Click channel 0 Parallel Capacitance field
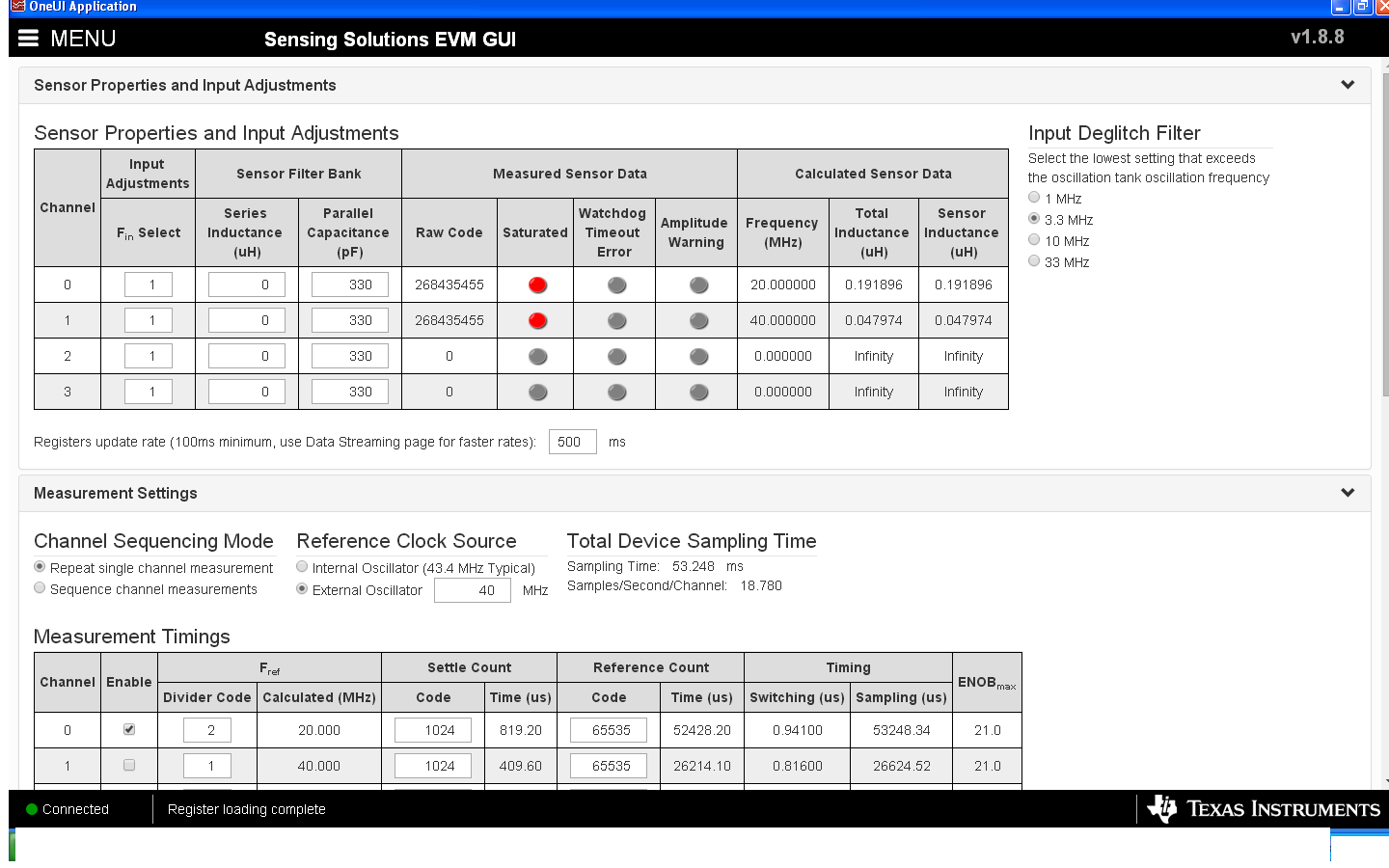Image resolution: width=1389 pixels, height=868 pixels. 349,285
